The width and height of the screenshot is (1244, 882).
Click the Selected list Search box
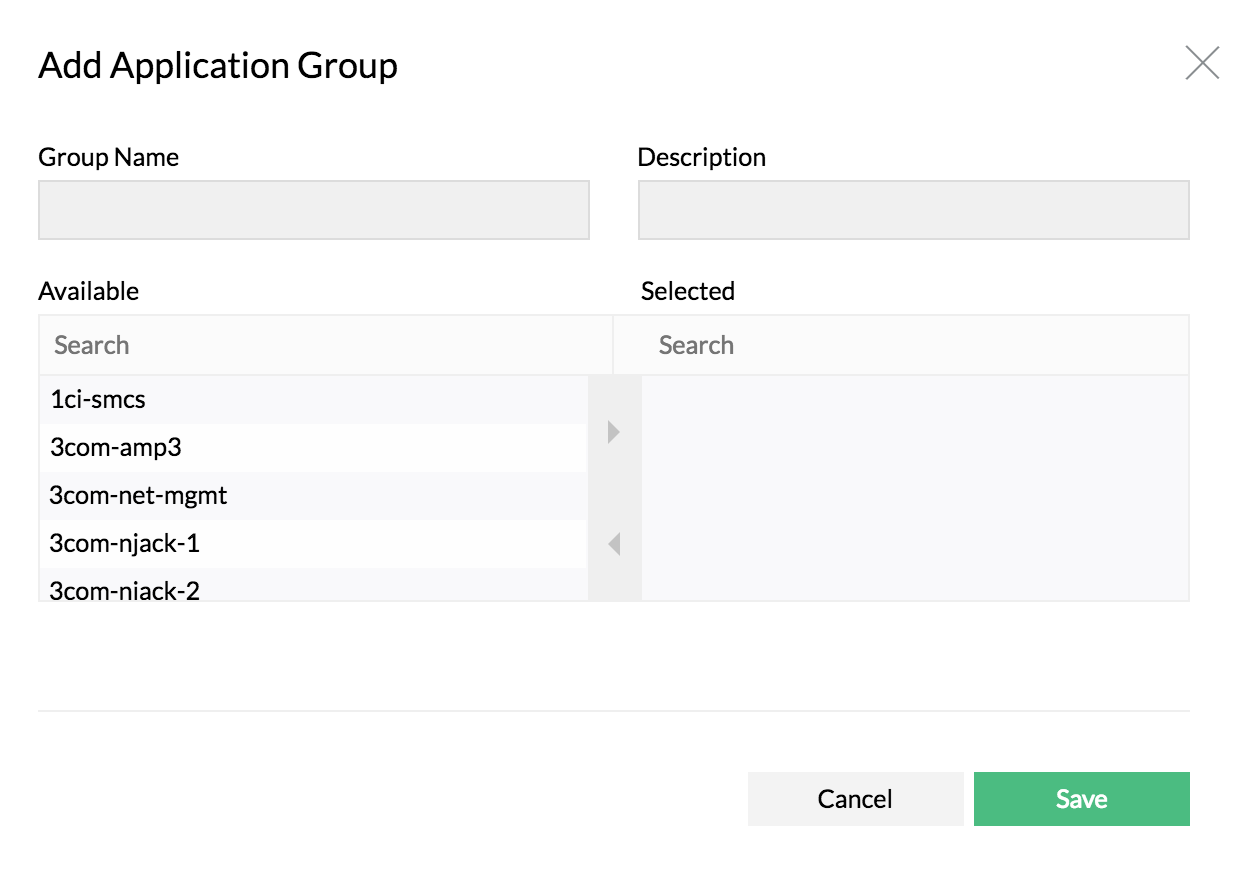pyautogui.click(x=900, y=344)
